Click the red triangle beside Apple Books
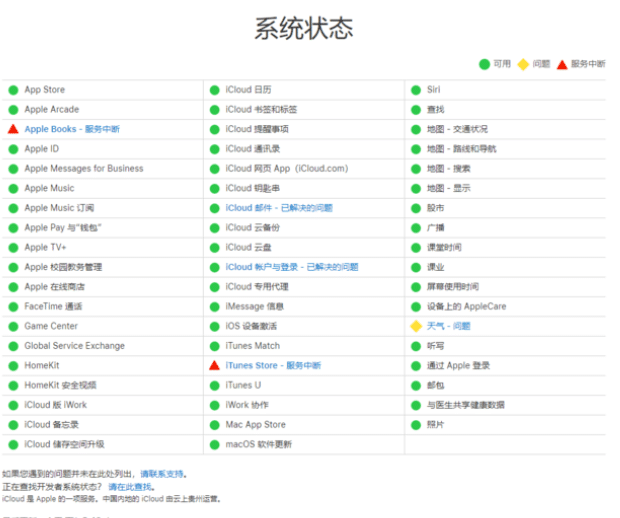 13,129
